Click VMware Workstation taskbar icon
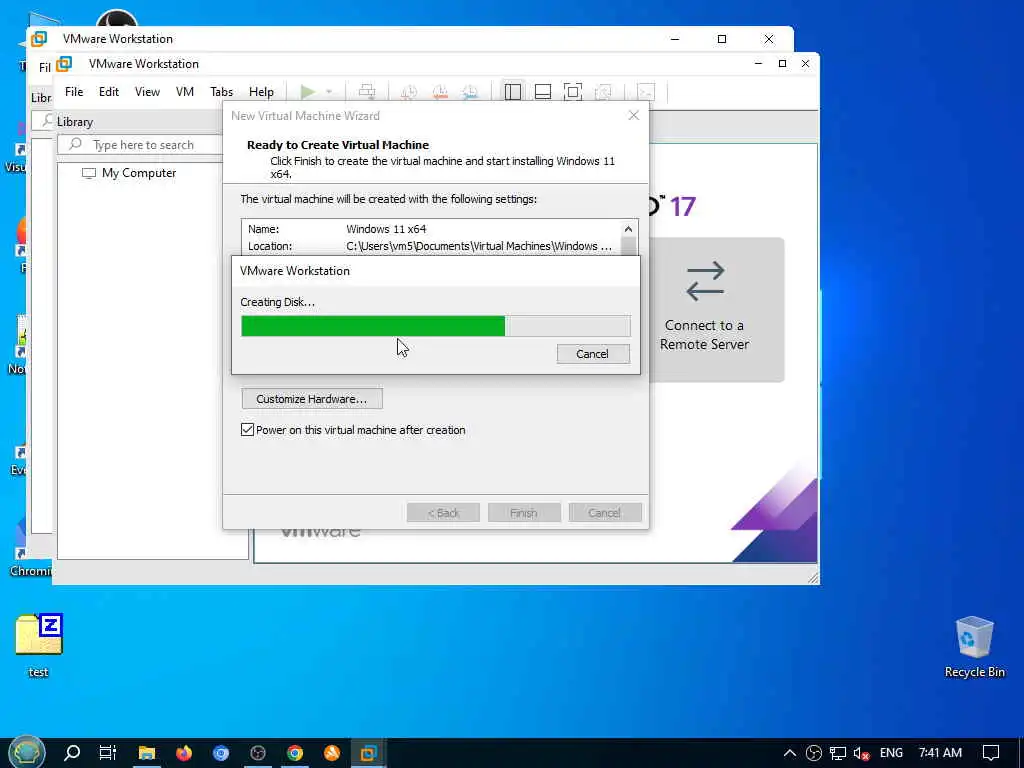This screenshot has width=1024, height=768. [x=368, y=753]
